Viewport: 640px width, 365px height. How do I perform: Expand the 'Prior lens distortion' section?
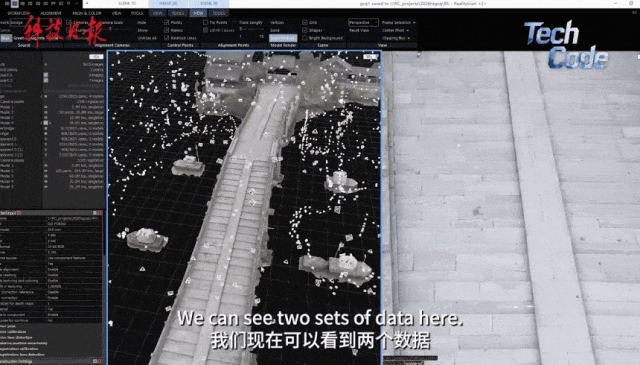coord(16,338)
